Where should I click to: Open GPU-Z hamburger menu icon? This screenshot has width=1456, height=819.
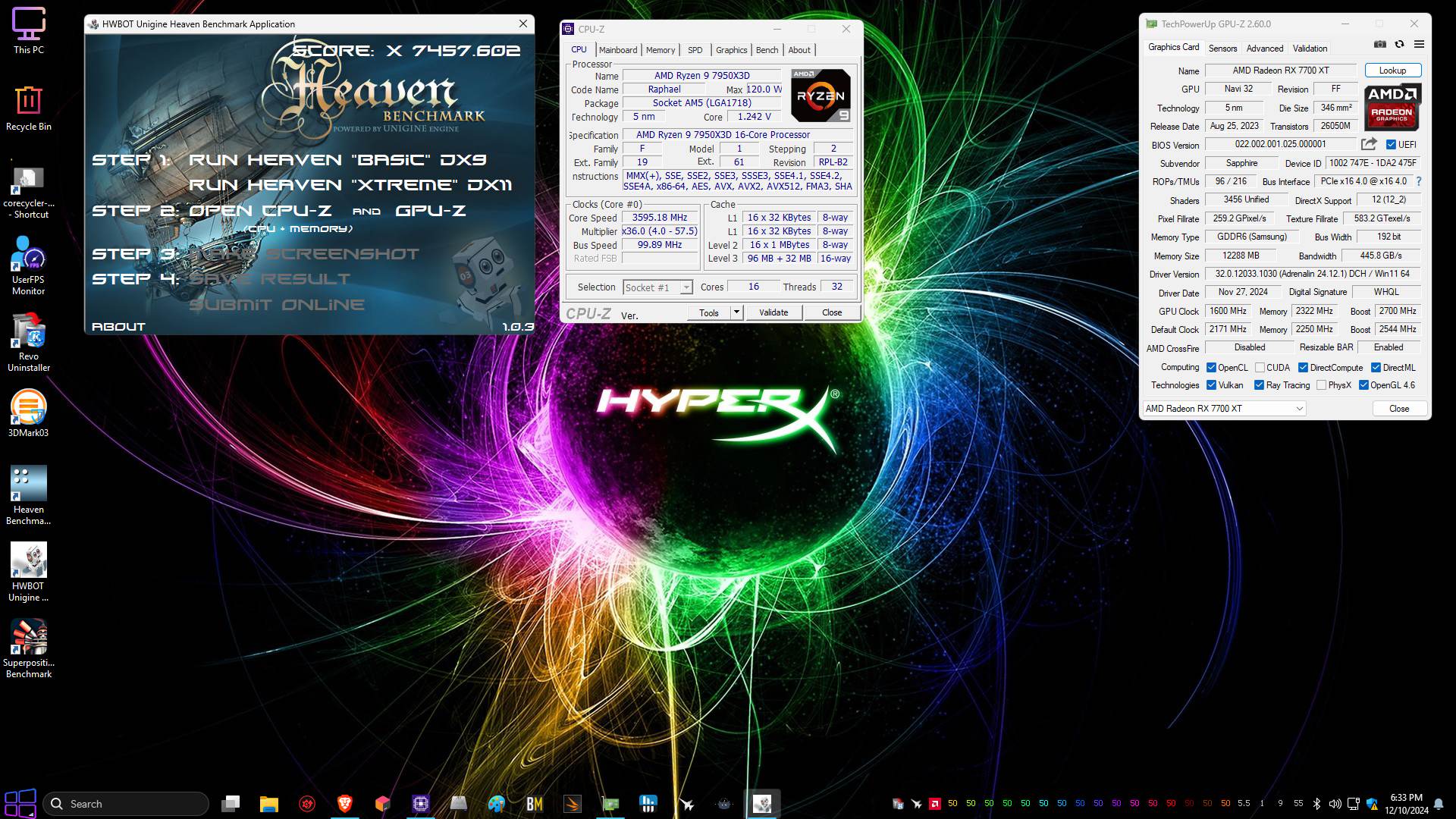coord(1419,45)
